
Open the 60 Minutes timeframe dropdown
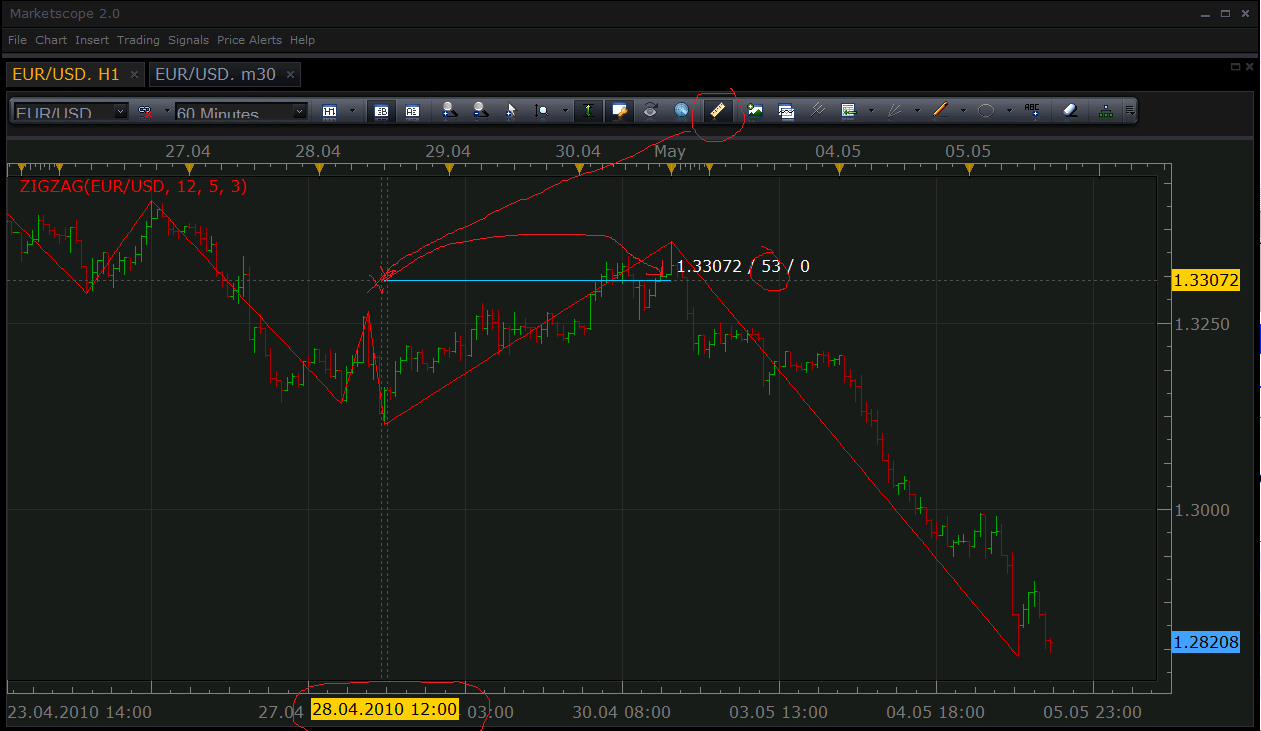click(x=299, y=111)
